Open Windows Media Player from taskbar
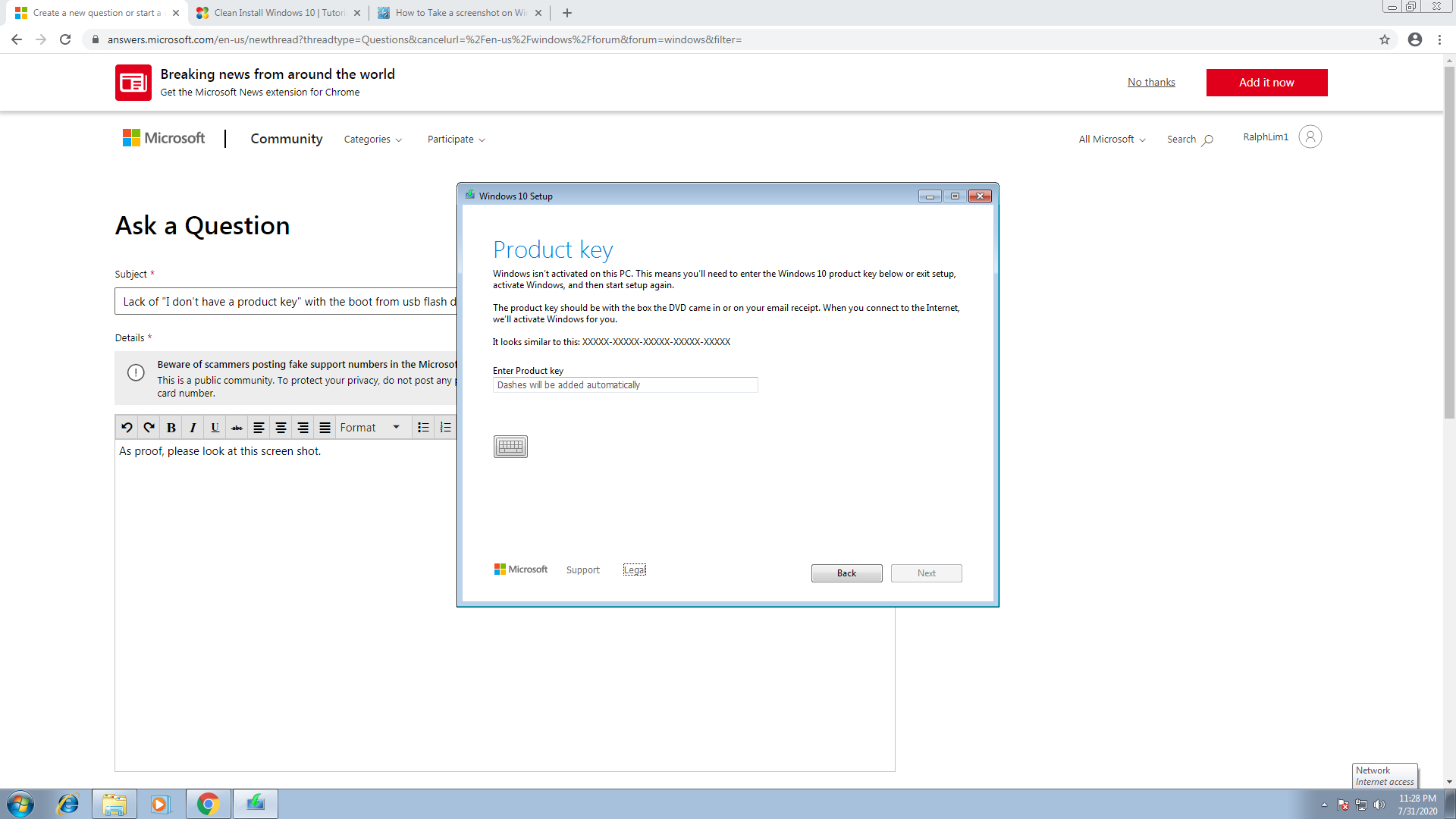 click(160, 804)
